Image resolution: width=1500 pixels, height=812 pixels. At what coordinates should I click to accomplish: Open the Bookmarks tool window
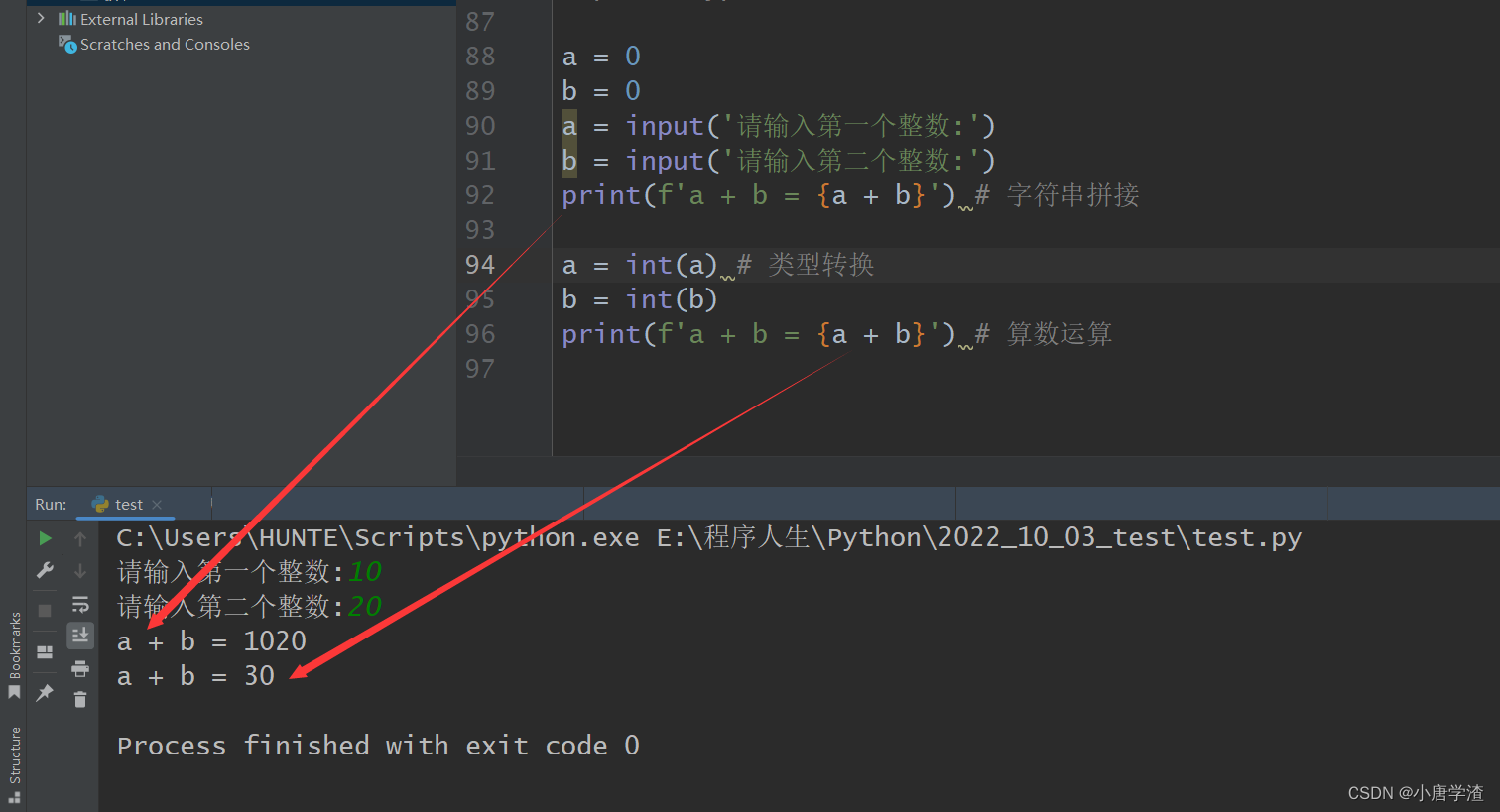14,654
